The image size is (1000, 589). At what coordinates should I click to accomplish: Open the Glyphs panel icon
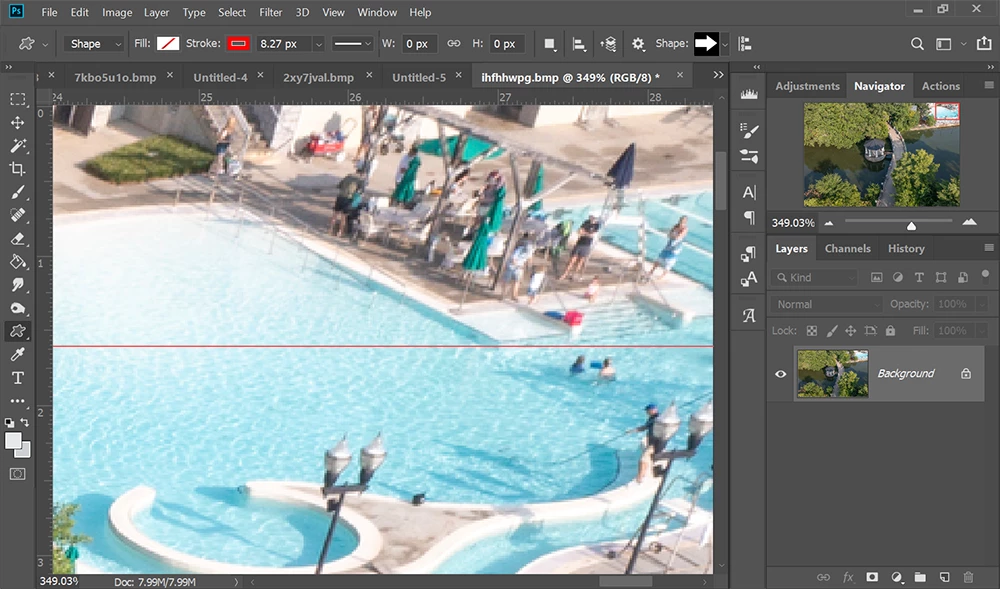coord(749,315)
